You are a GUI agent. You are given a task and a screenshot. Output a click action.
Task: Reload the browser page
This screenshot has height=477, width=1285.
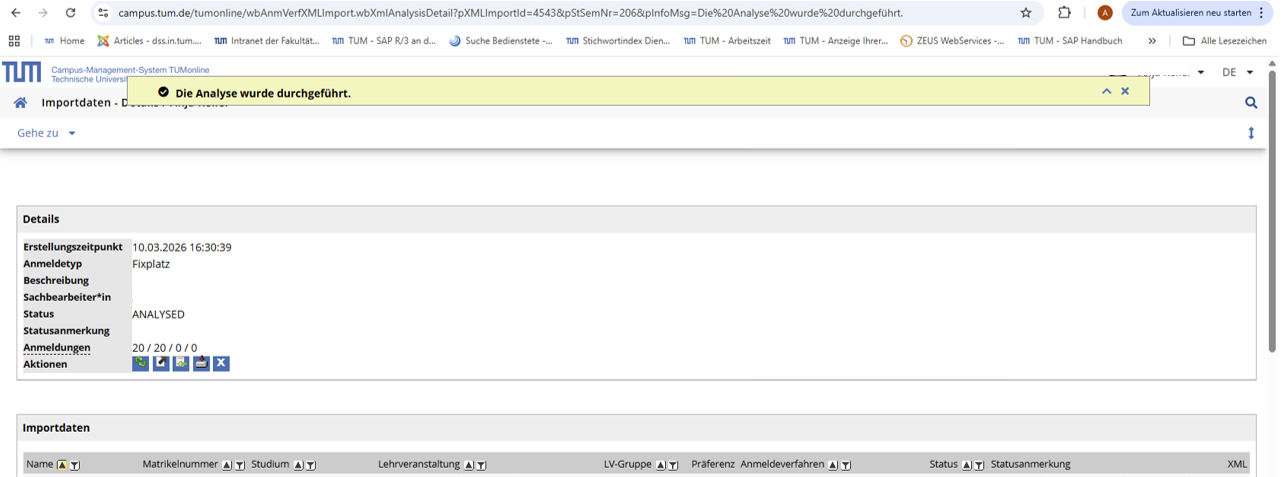[70, 13]
